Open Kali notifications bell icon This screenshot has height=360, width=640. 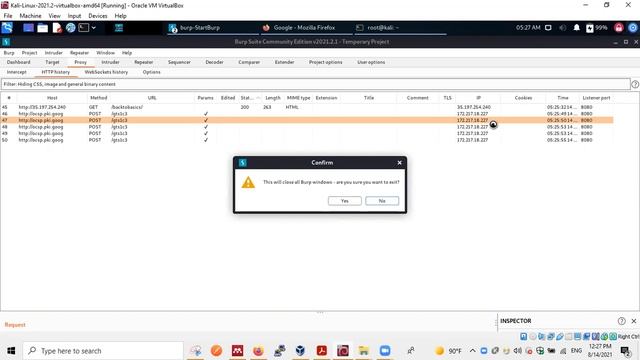point(576,28)
